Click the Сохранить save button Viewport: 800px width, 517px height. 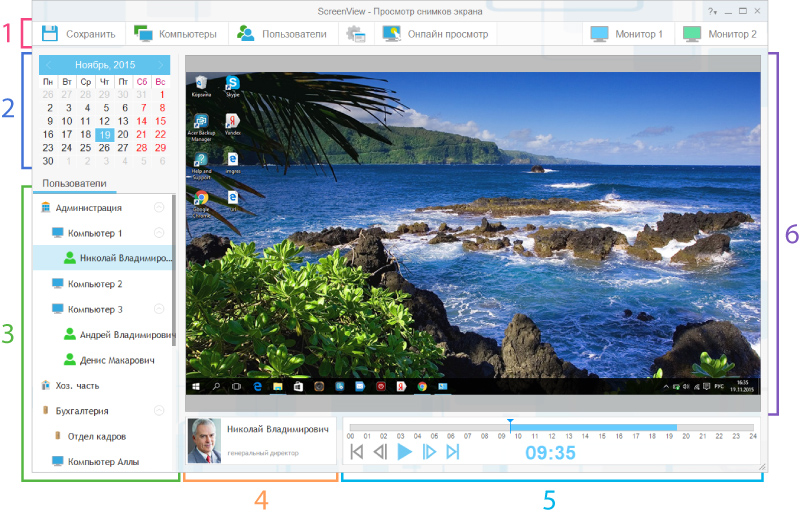tap(79, 34)
